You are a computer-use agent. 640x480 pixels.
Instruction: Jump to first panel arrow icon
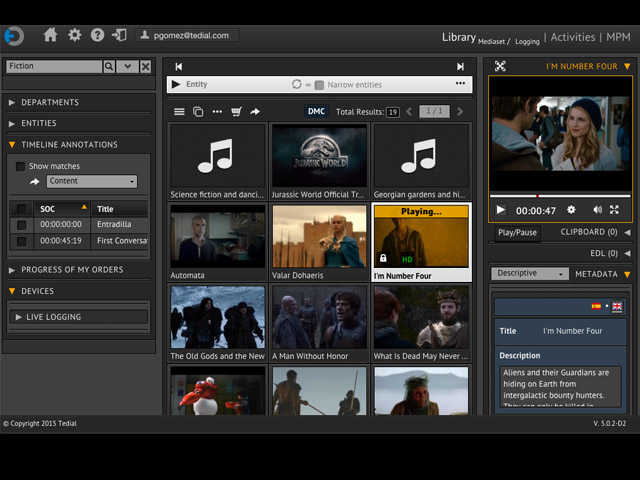coord(178,67)
